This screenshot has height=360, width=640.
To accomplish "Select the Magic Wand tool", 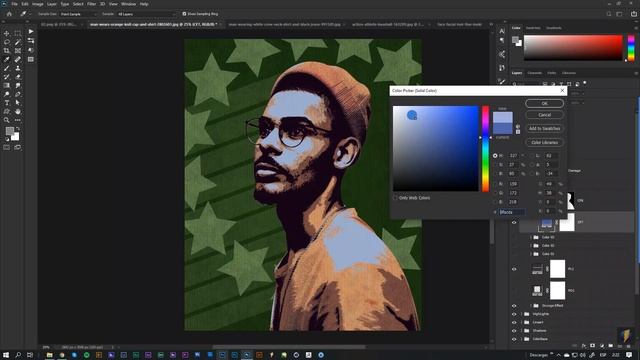I will click(18, 42).
